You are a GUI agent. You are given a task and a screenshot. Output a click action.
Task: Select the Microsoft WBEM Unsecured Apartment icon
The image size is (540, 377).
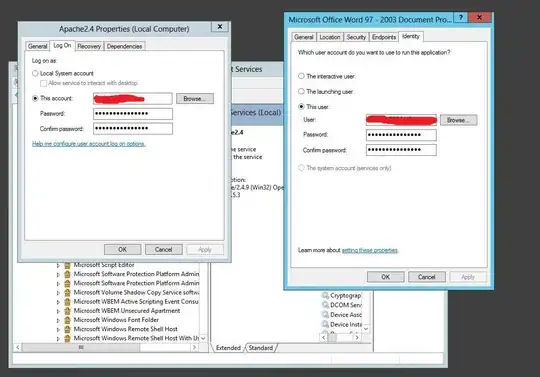coord(68,311)
